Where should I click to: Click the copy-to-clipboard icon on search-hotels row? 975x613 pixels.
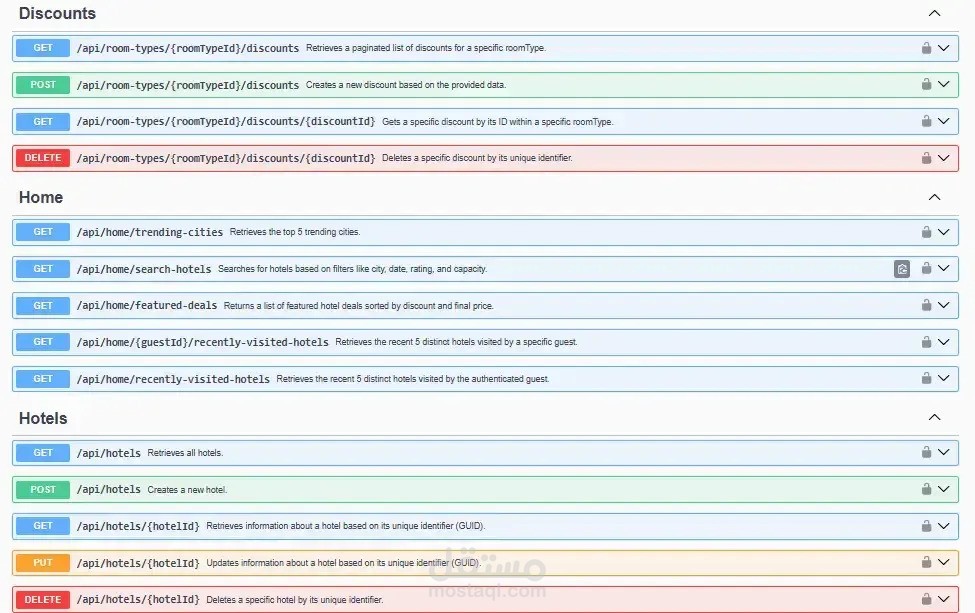coord(902,269)
